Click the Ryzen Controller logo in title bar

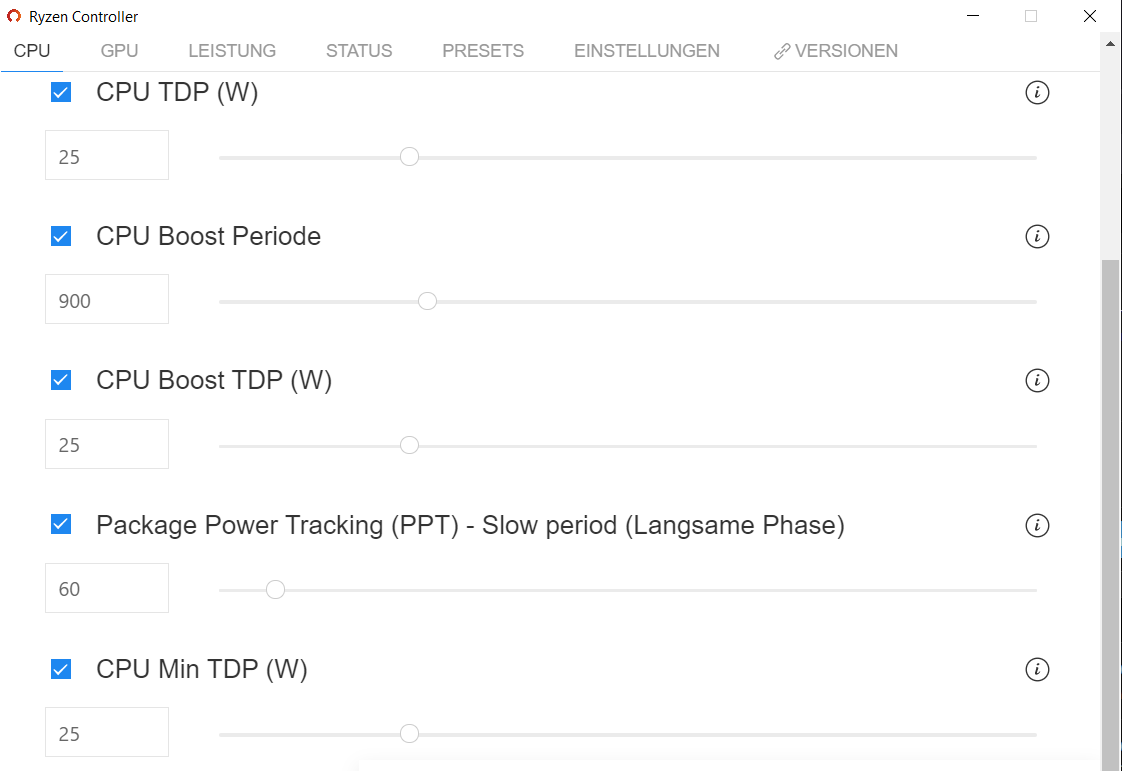(x=14, y=16)
